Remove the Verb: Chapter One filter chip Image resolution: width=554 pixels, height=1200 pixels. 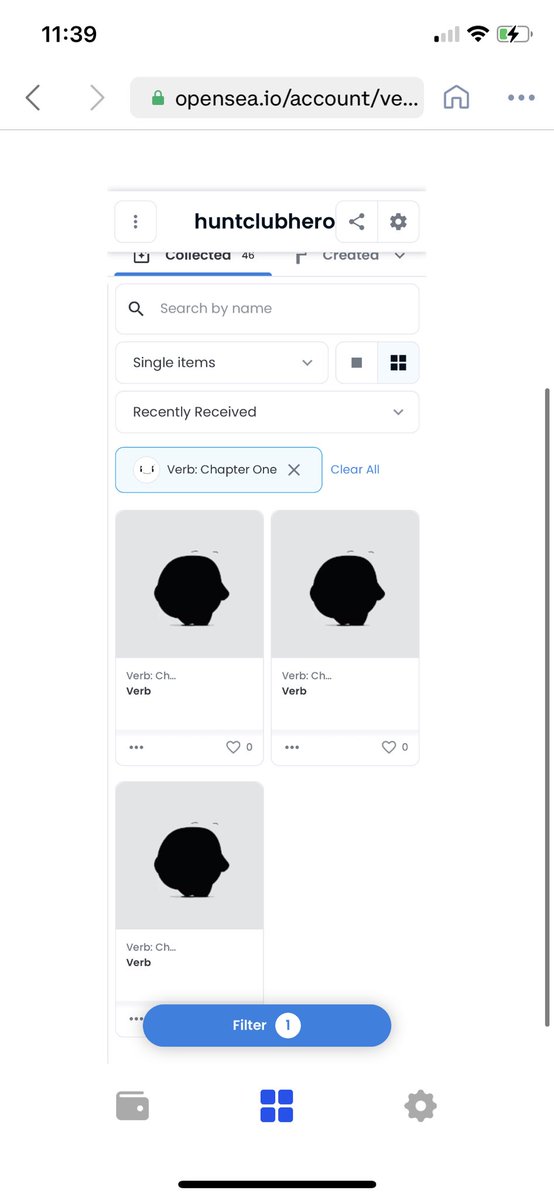click(x=294, y=470)
